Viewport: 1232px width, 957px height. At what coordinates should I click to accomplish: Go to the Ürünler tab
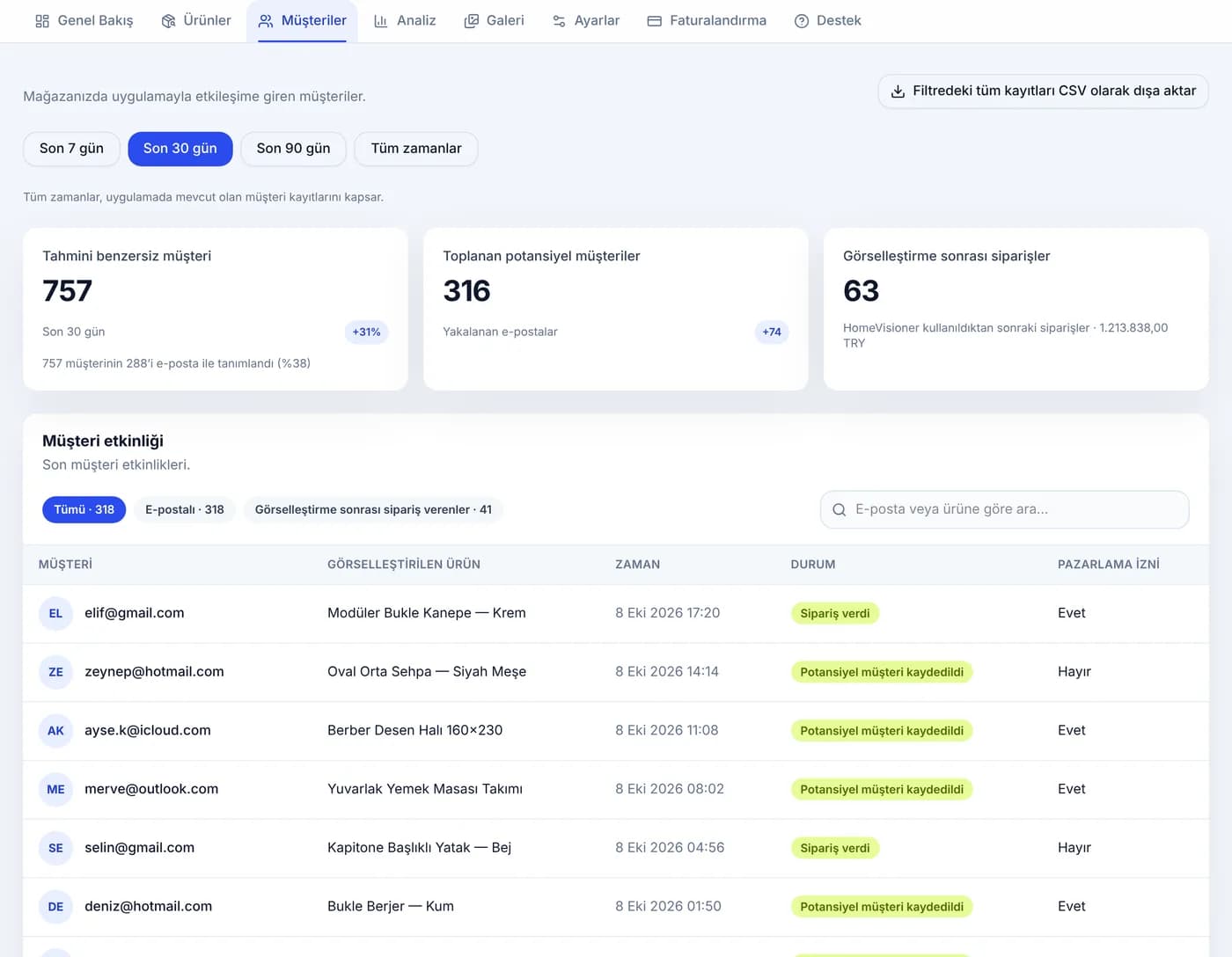(196, 20)
